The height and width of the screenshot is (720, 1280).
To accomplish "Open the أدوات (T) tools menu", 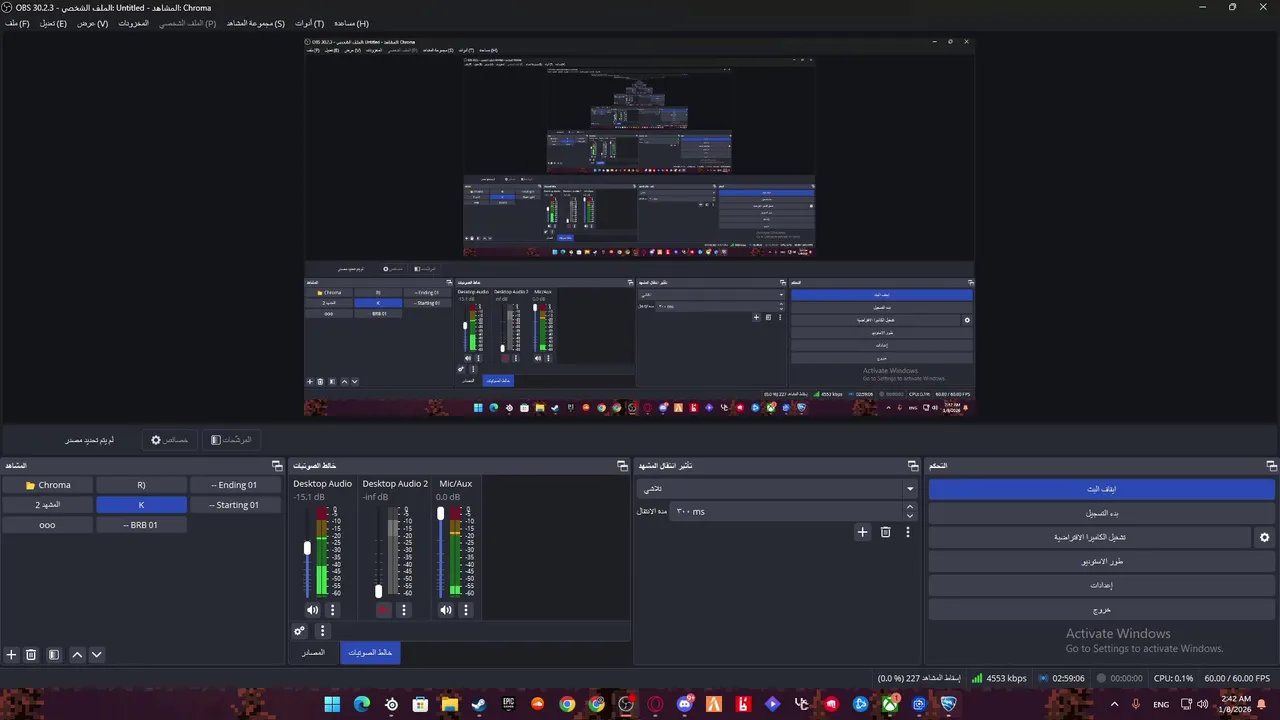I will pyautogui.click(x=309, y=23).
